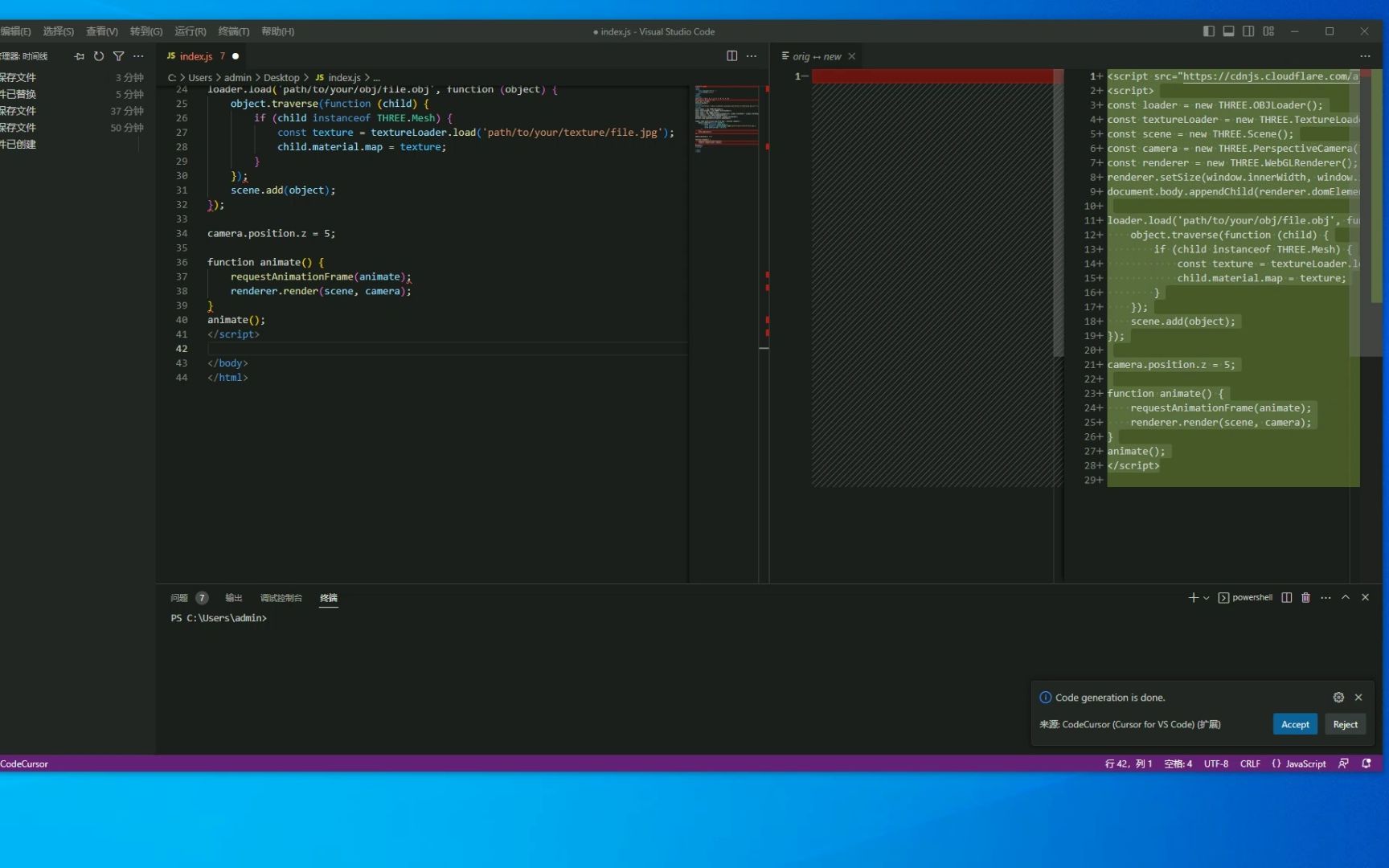The height and width of the screenshot is (868, 1389).
Task: Click the breadcrumb ellipsis symbol
Action: click(x=377, y=78)
